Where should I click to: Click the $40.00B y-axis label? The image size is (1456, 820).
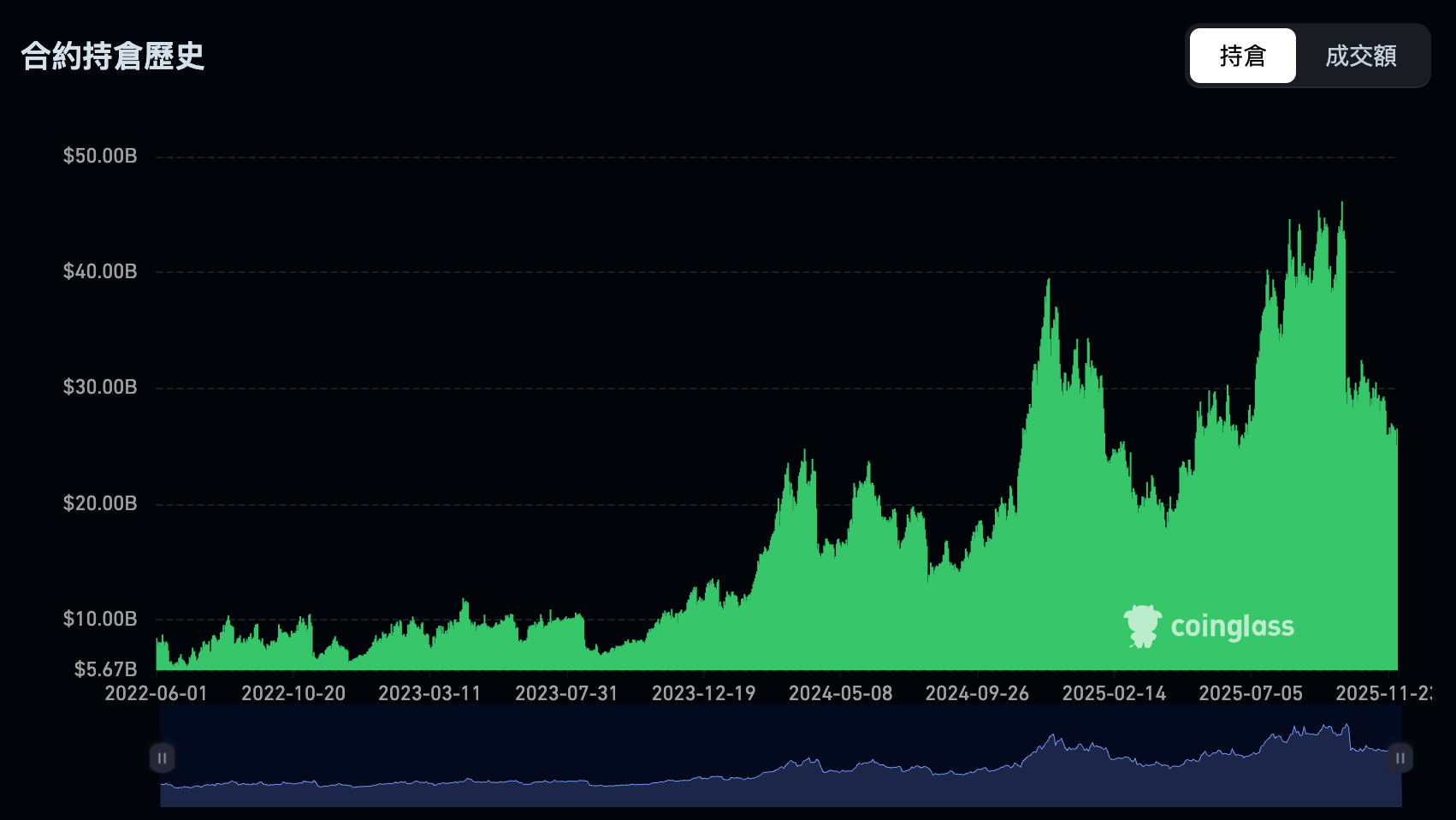click(x=99, y=271)
